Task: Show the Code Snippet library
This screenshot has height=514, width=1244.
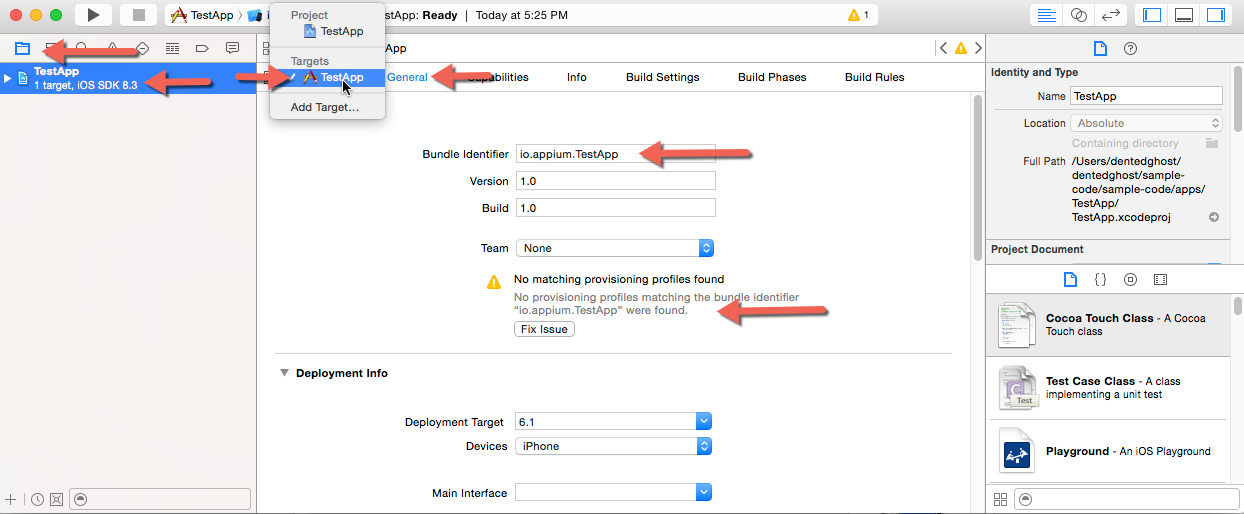Action: pos(1100,279)
